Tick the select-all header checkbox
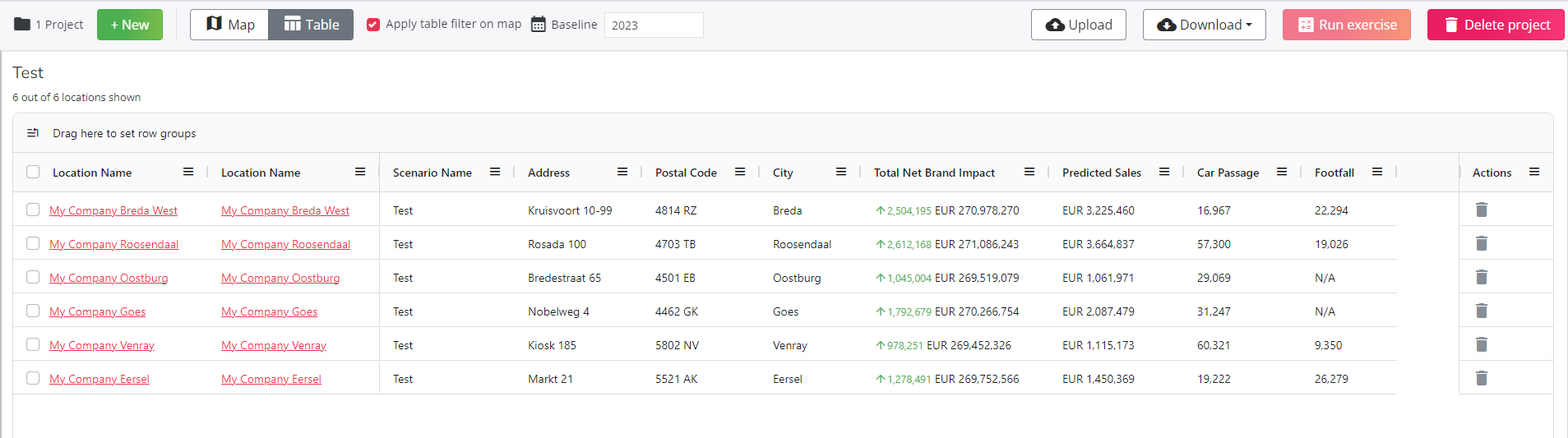1568x438 pixels. tap(33, 173)
